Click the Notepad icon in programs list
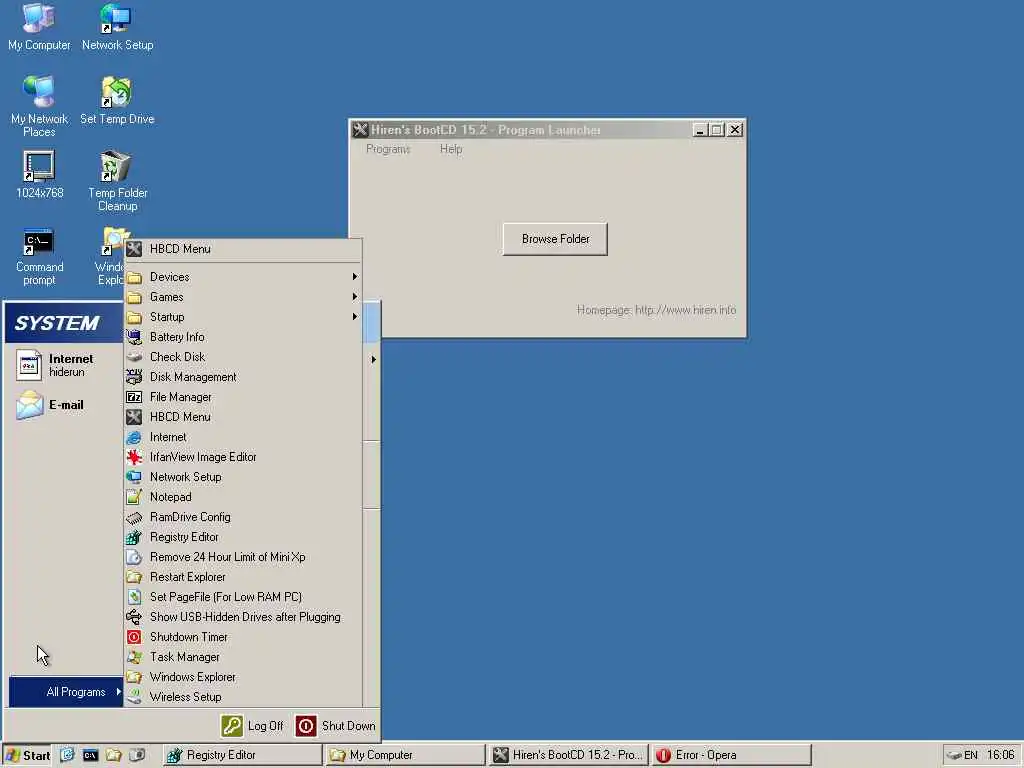Viewport: 1024px width, 768px height. click(x=134, y=497)
